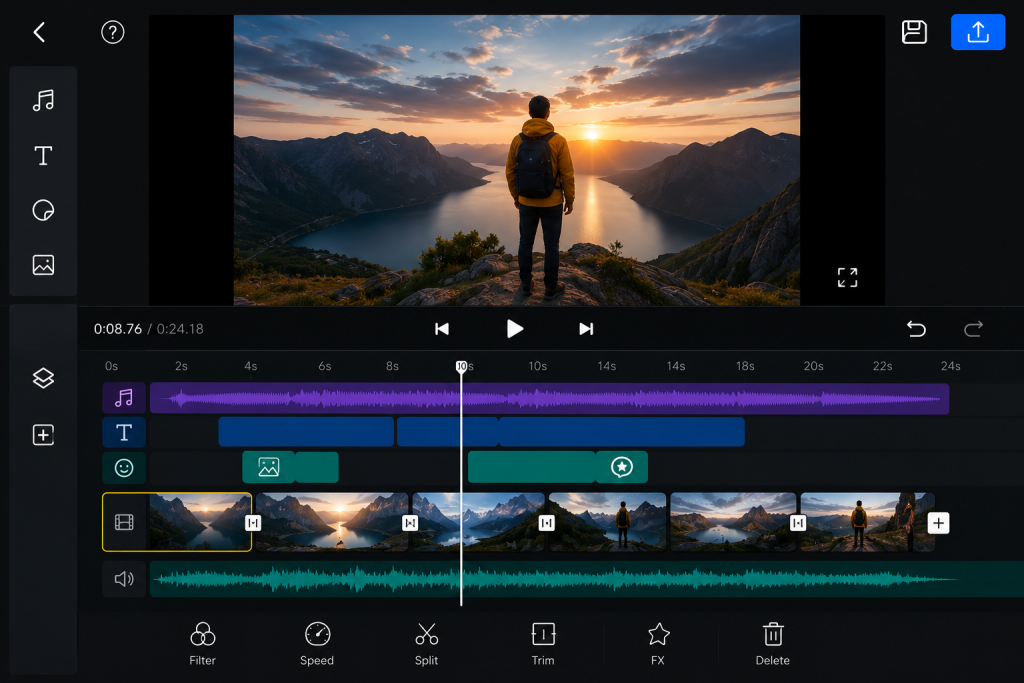Click the add media plus-square sidebar icon
Image resolution: width=1024 pixels, height=683 pixels.
(43, 435)
